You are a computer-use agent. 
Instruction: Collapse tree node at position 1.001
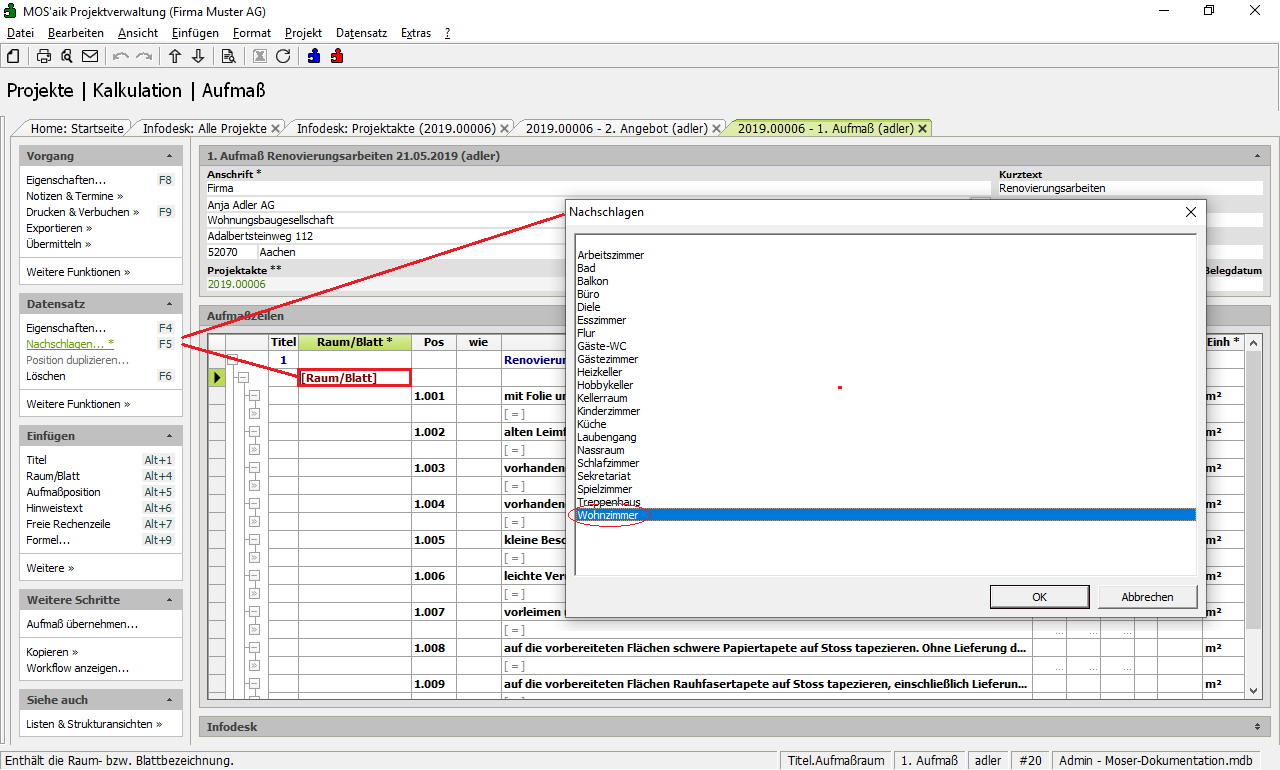coord(254,396)
